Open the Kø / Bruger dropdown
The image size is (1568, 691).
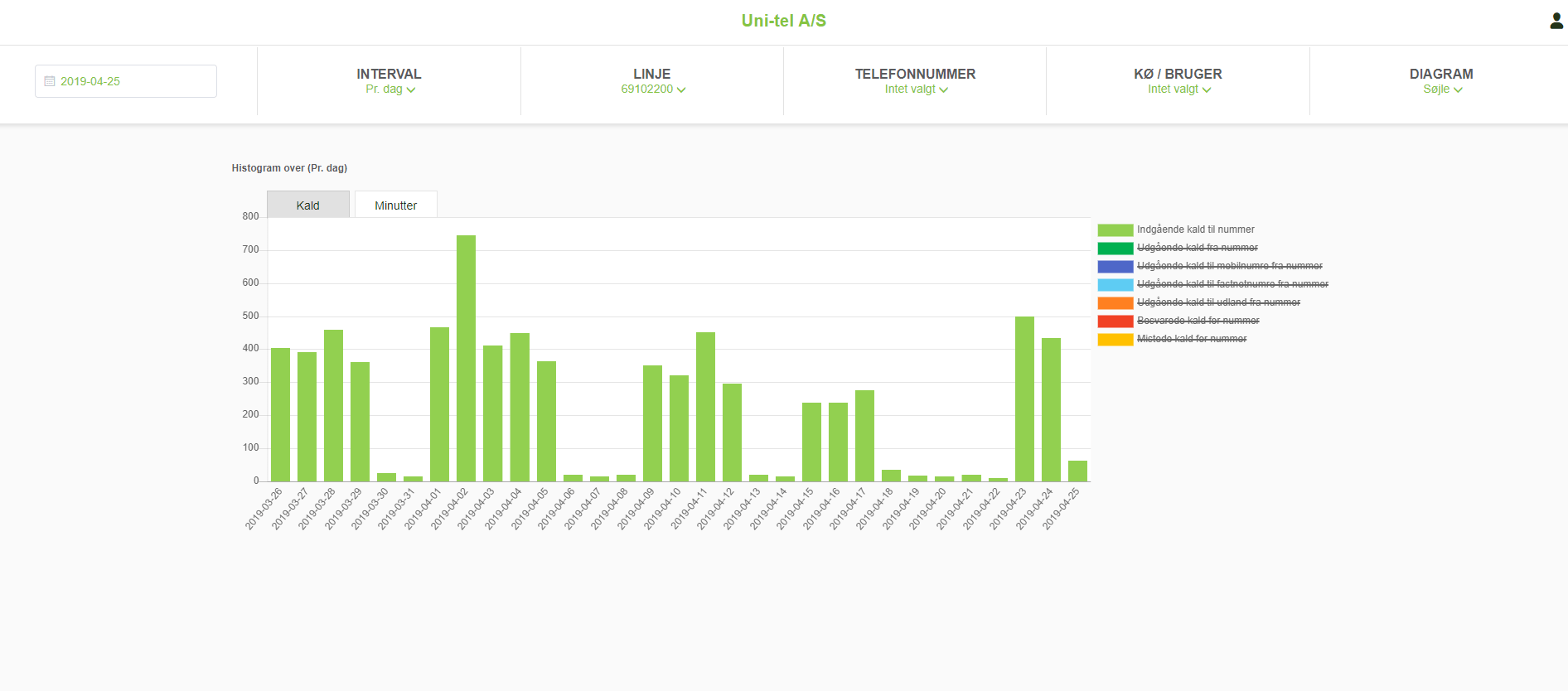[x=1178, y=89]
